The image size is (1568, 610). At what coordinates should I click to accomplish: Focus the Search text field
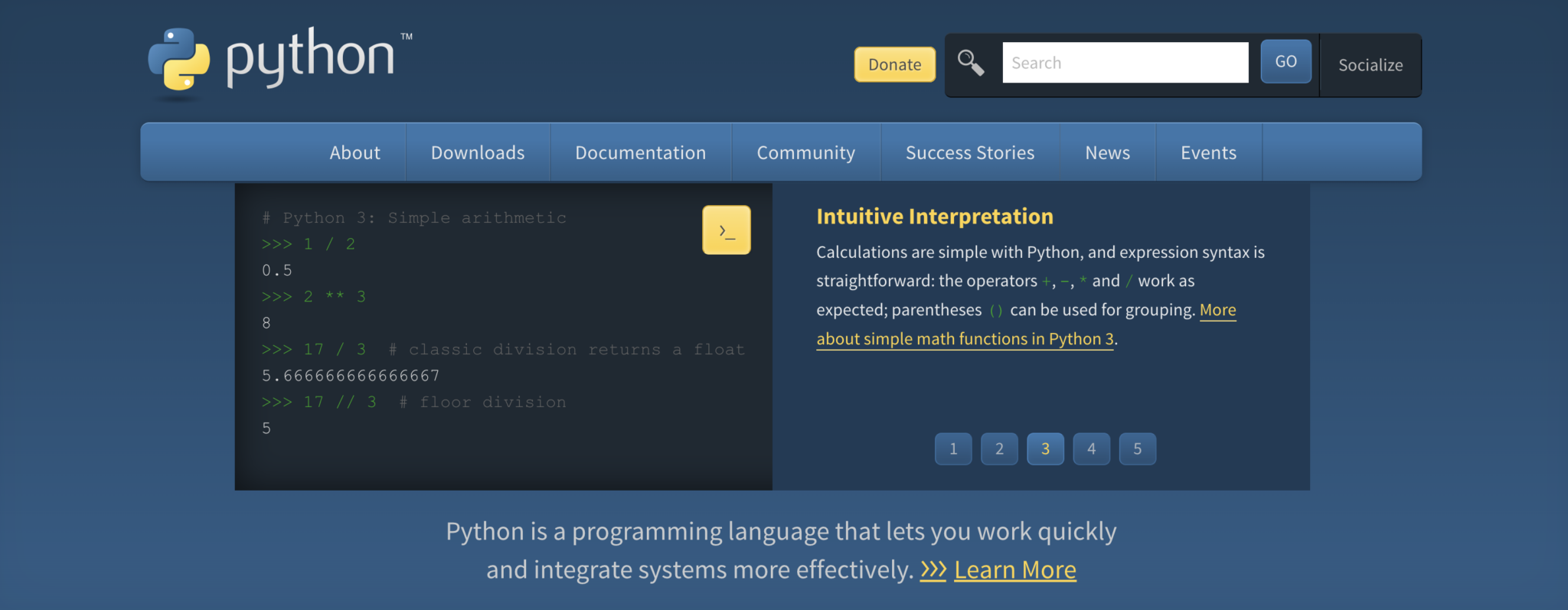1125,63
